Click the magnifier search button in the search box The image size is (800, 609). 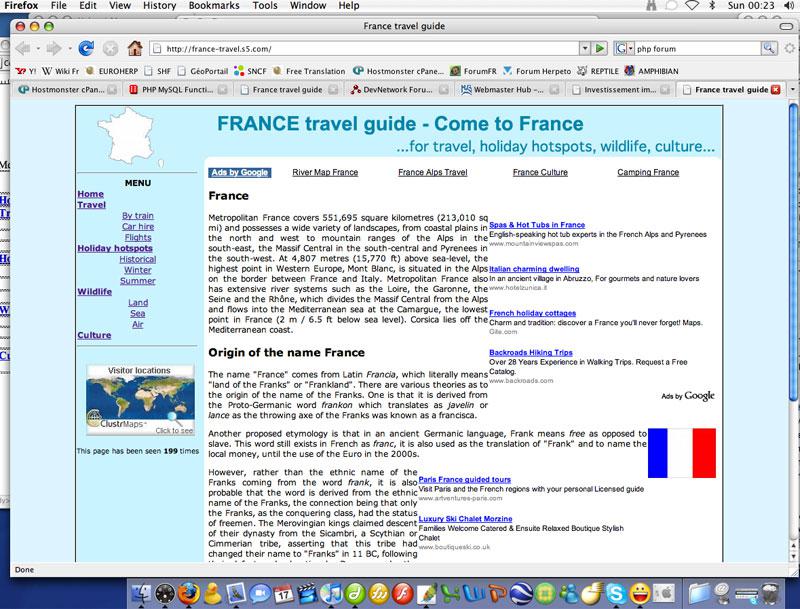(769, 48)
